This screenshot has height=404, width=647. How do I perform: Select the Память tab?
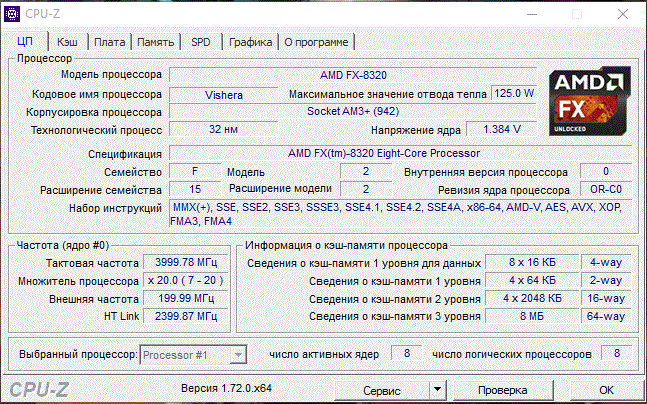156,42
